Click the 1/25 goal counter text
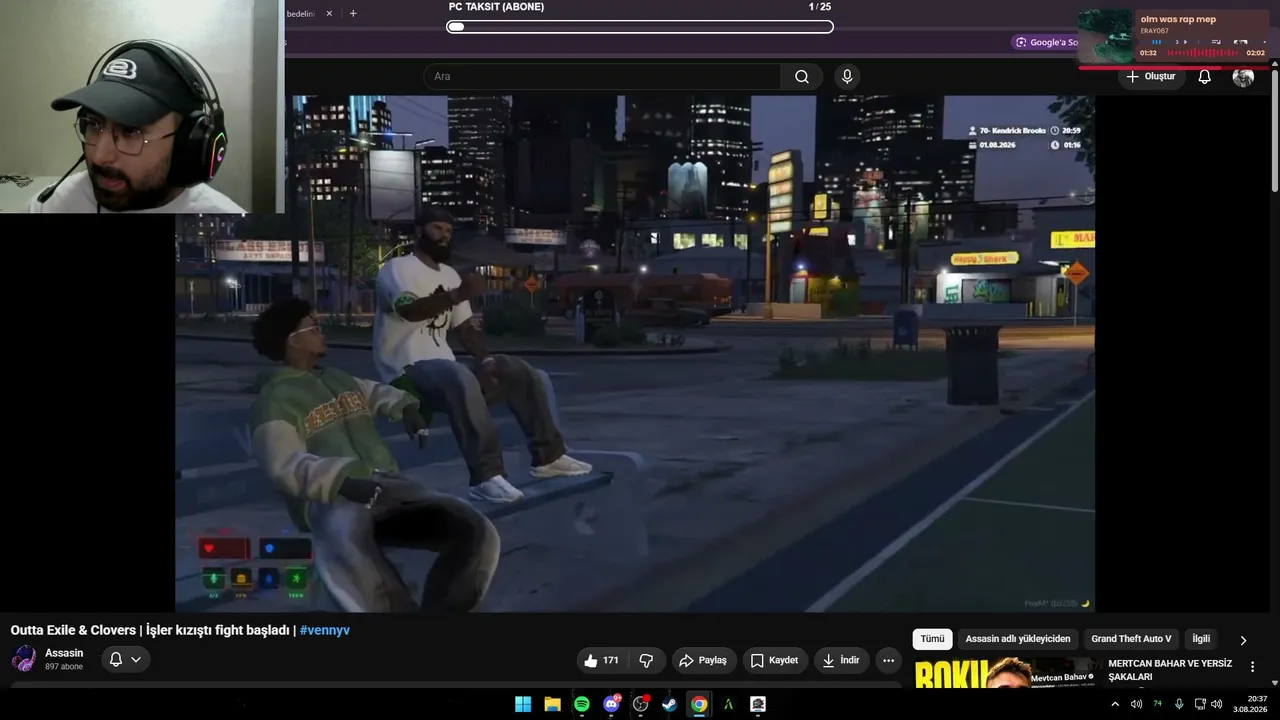Screen dimensions: 1280x720 click(820, 7)
